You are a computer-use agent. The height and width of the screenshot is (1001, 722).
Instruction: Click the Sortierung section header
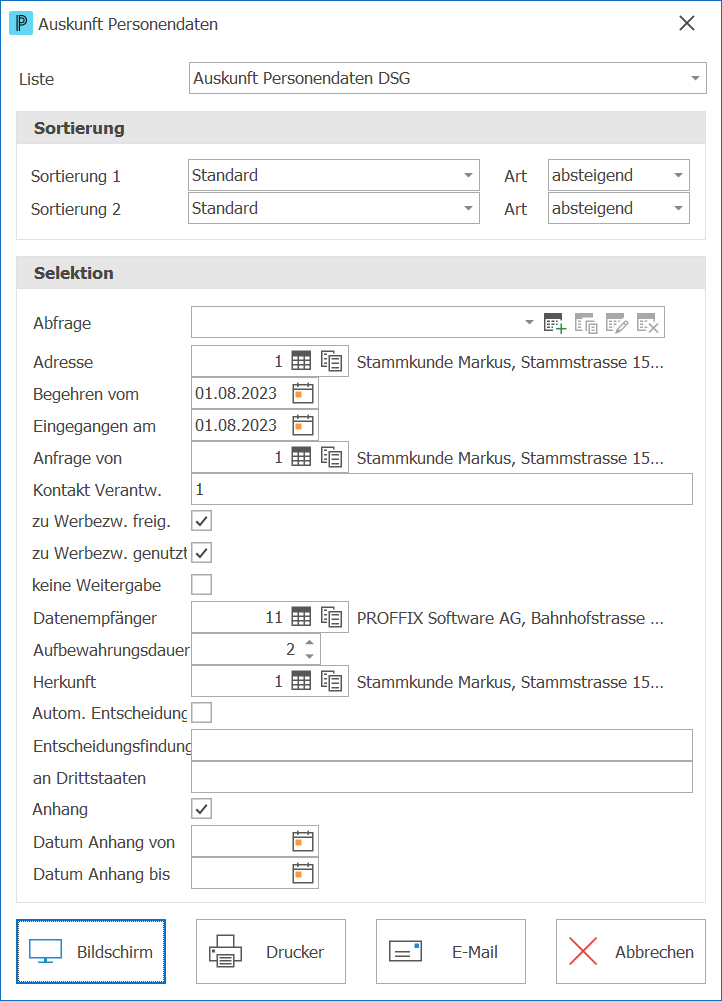(361, 128)
